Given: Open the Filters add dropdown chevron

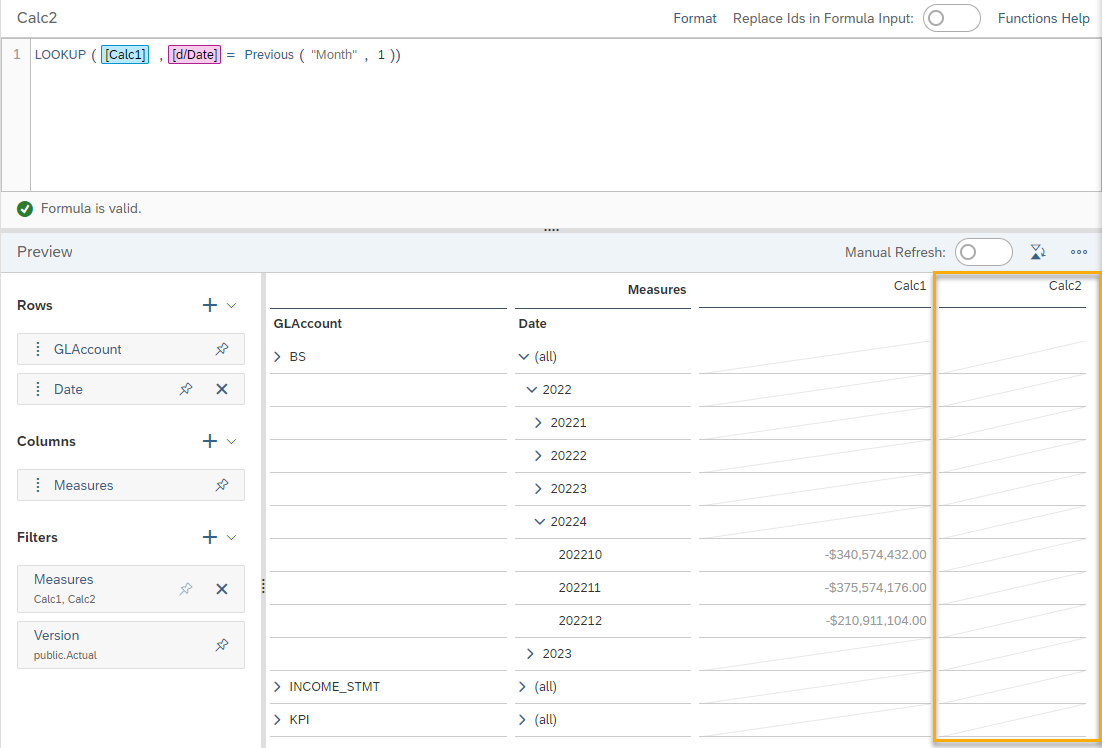Looking at the screenshot, I should 232,537.
